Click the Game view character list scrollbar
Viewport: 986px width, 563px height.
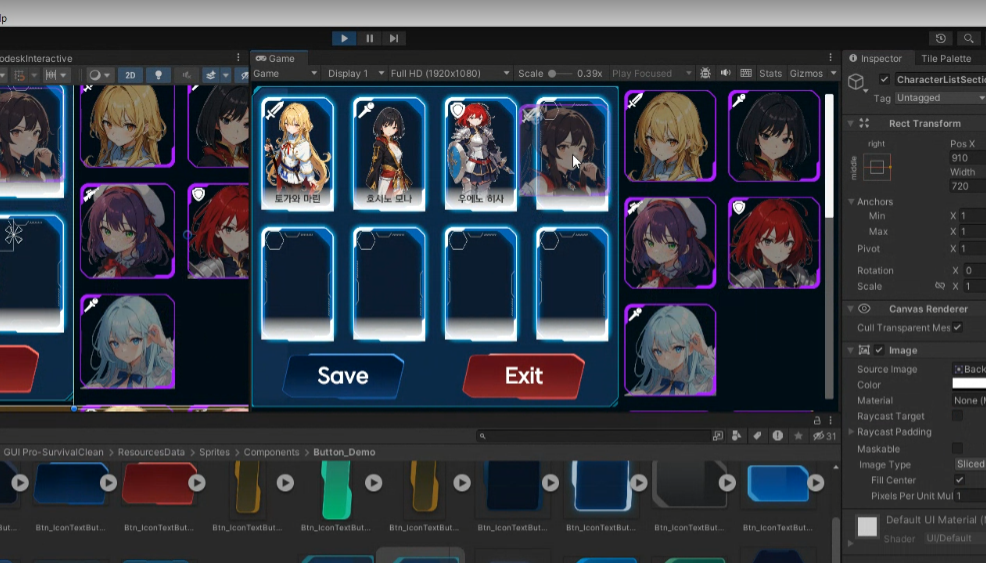(x=829, y=154)
